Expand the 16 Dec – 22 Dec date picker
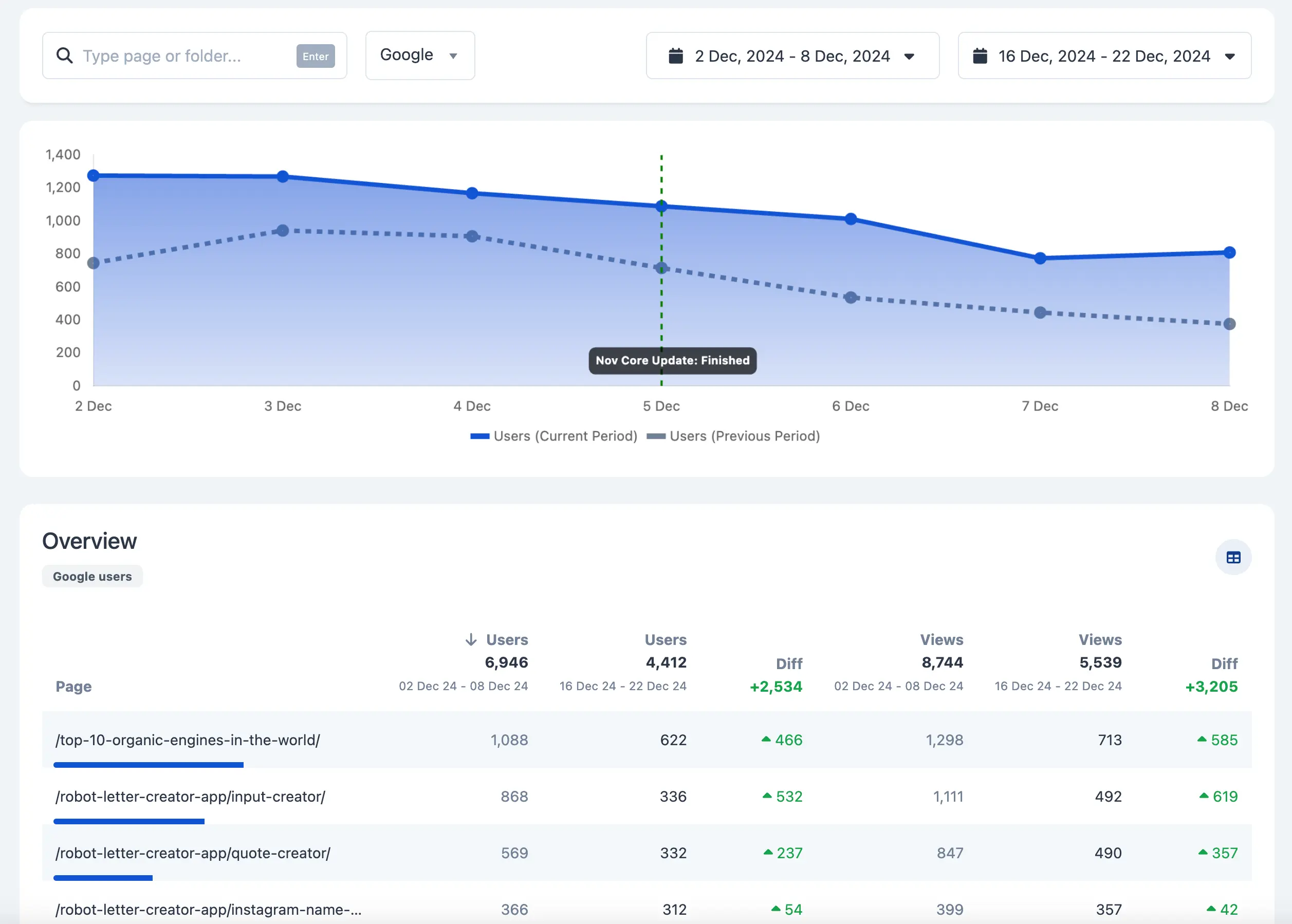Screen dimensions: 1292x924 pyautogui.click(x=1229, y=56)
